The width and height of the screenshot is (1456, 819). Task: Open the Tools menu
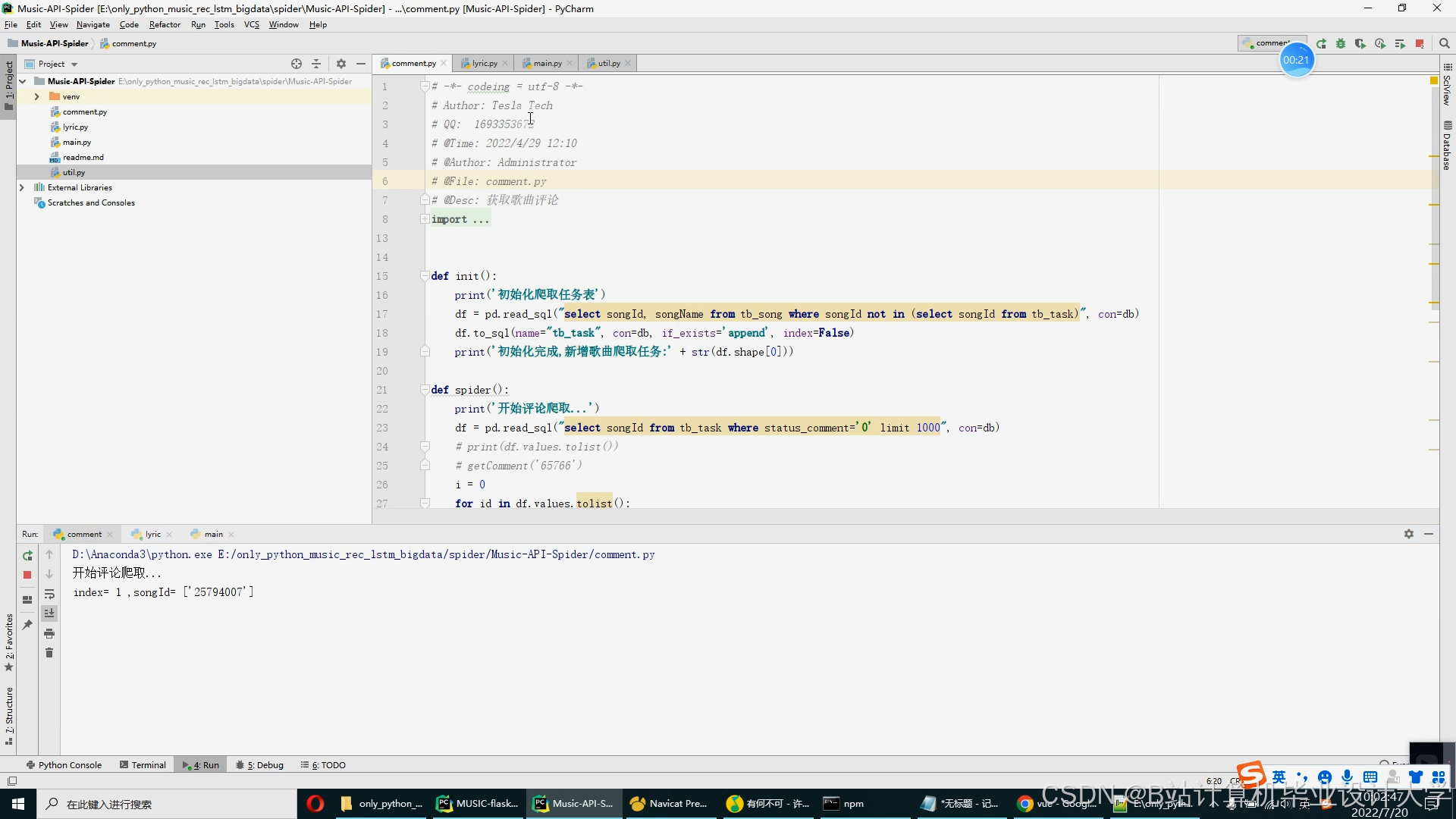pyautogui.click(x=224, y=24)
